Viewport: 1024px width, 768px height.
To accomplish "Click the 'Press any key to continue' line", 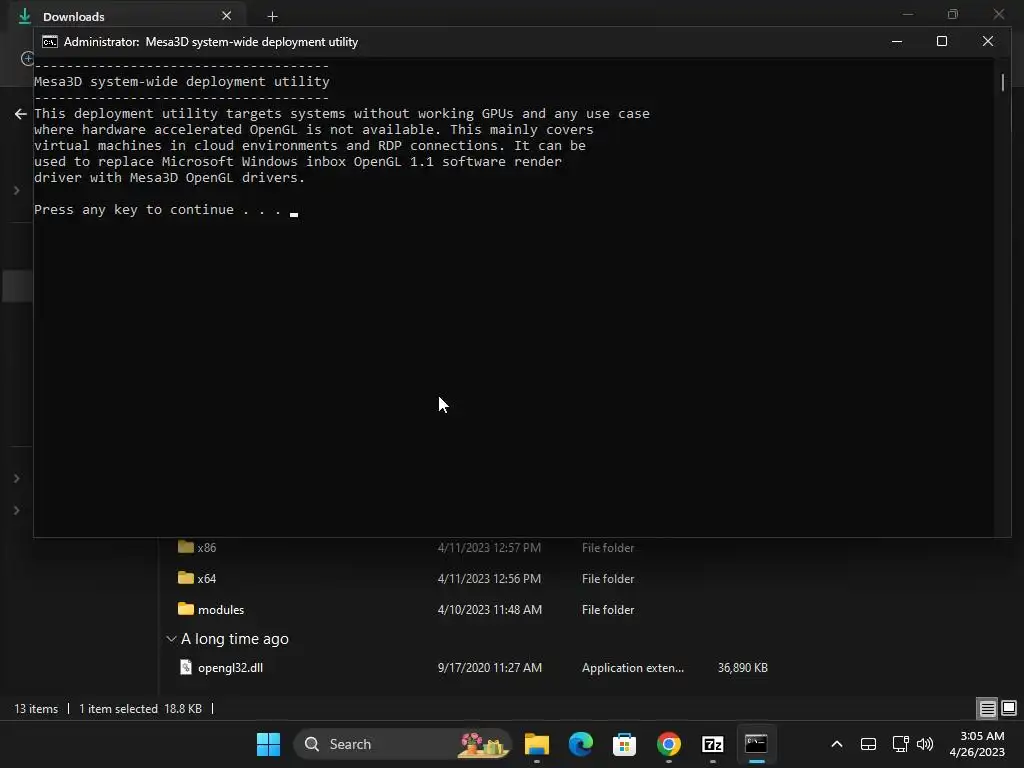I will (x=167, y=210).
